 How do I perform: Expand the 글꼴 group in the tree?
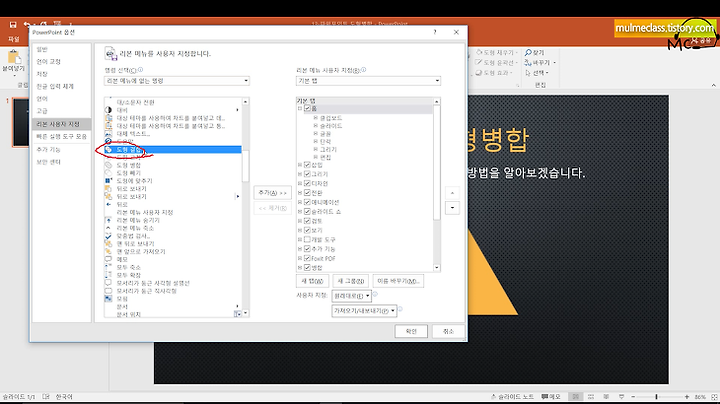315,134
